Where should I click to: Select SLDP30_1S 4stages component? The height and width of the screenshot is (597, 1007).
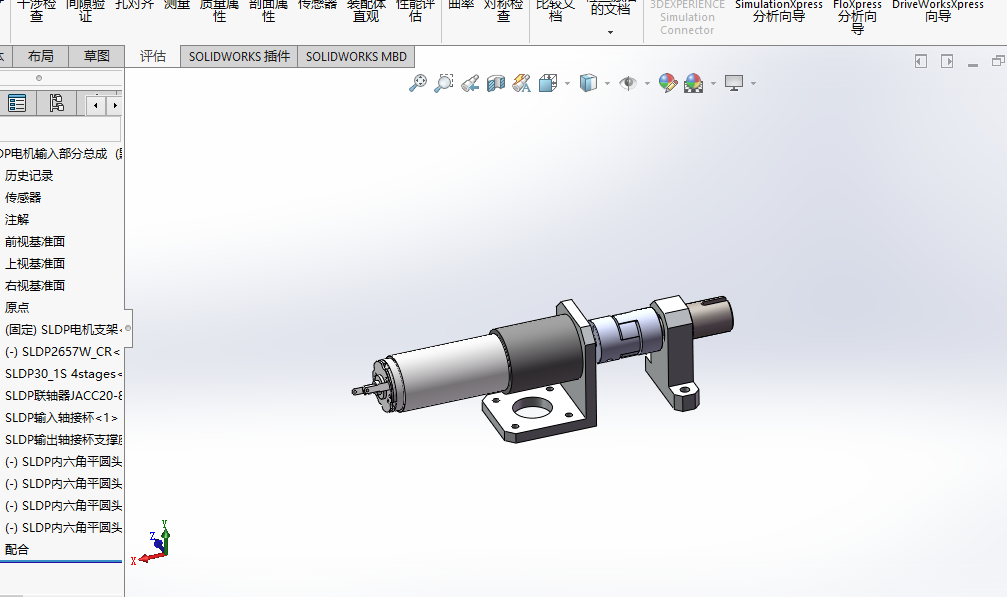(63, 374)
